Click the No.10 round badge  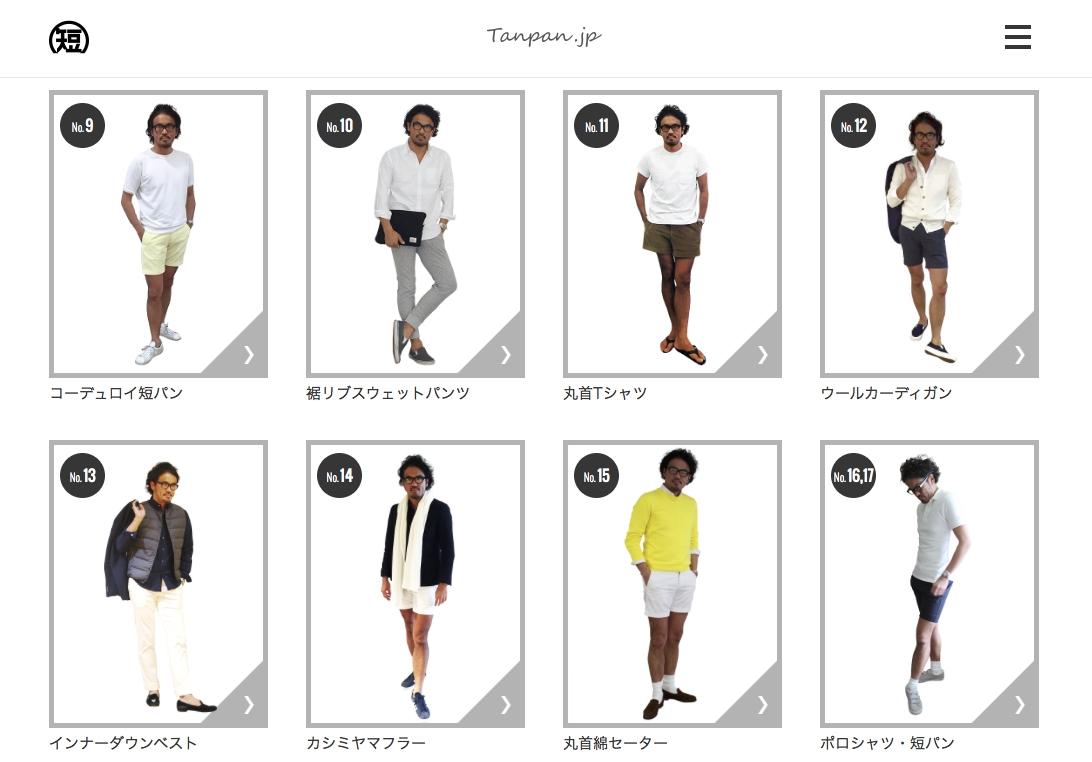340,126
